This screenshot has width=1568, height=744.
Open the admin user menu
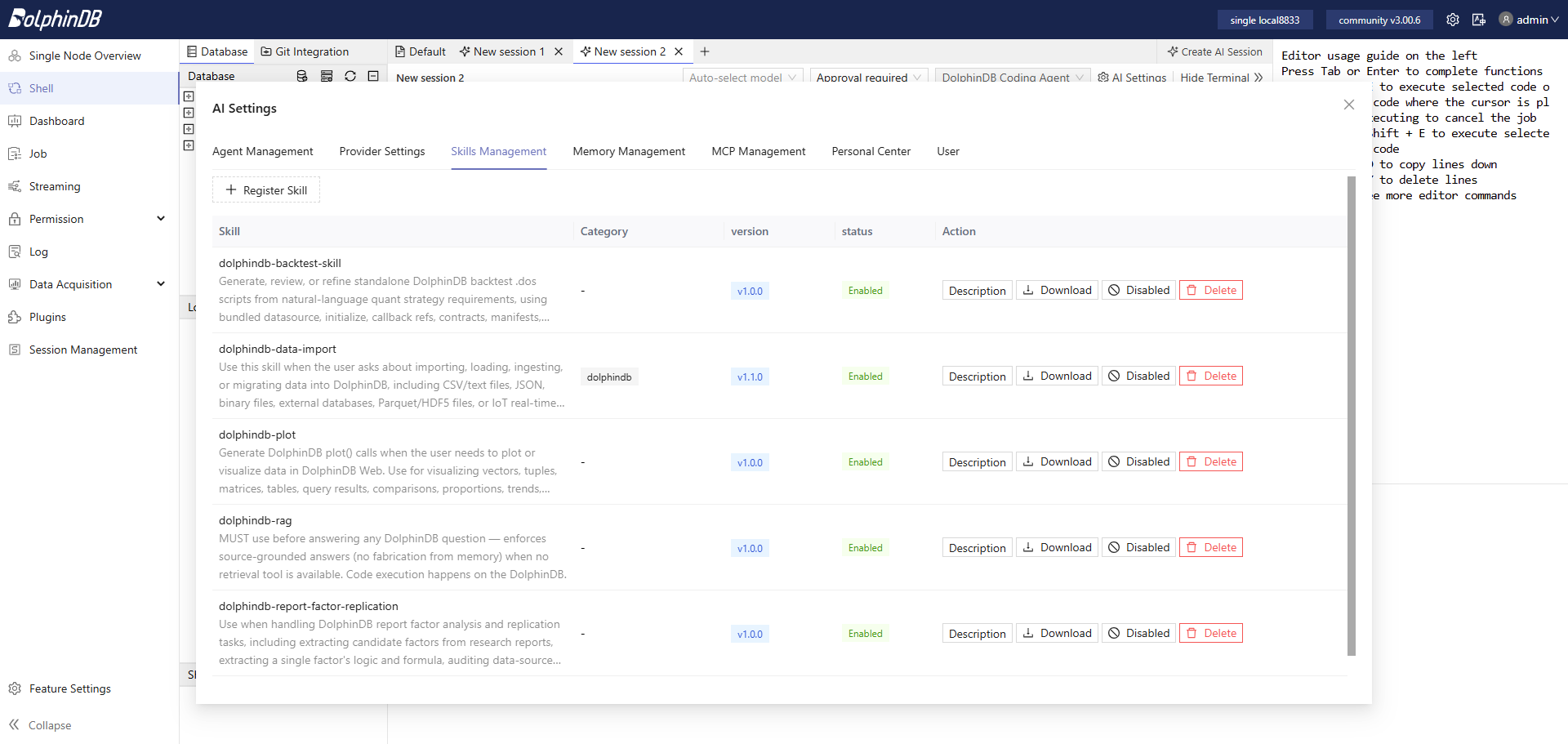click(x=1529, y=20)
